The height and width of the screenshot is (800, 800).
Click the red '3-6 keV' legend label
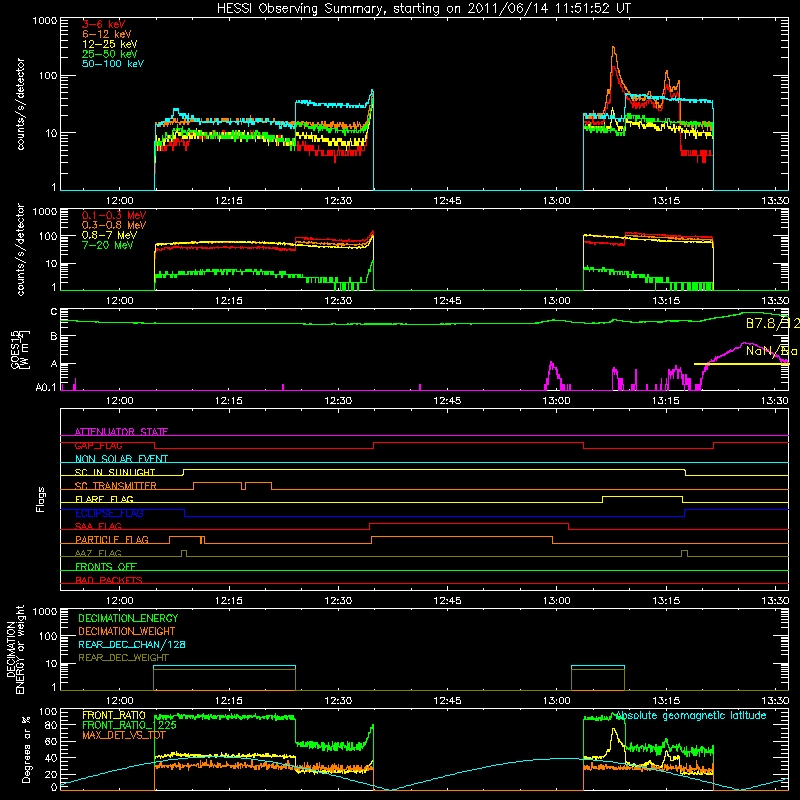[x=104, y=24]
